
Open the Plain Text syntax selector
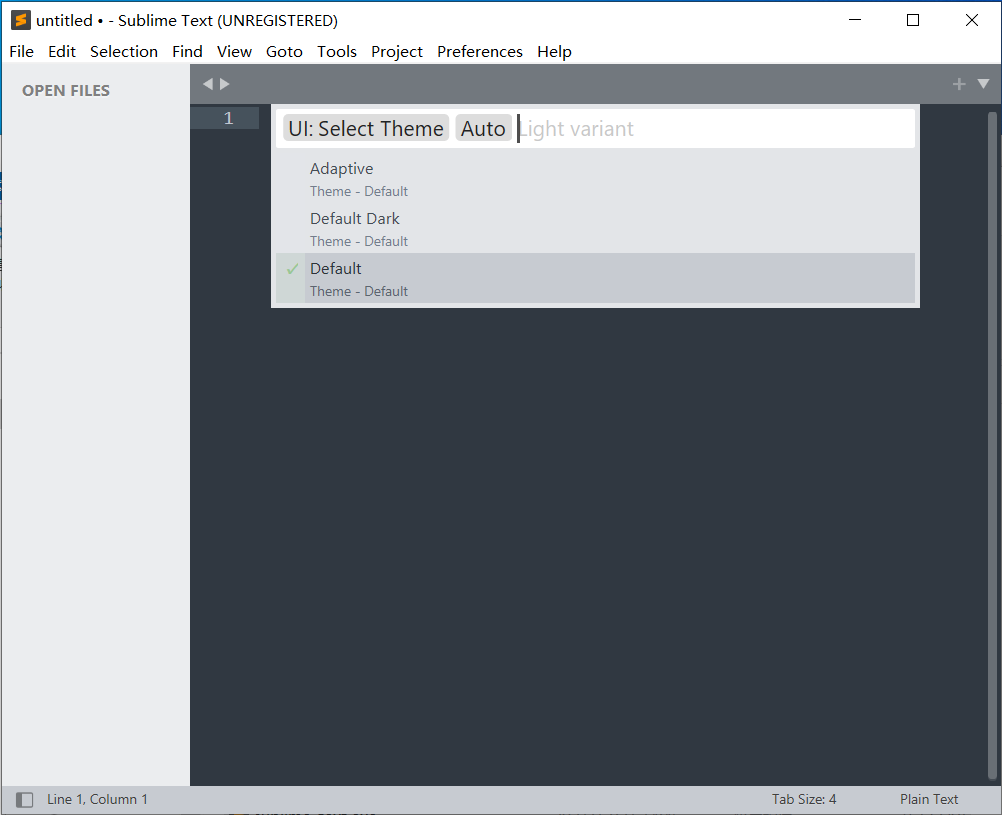tap(929, 799)
